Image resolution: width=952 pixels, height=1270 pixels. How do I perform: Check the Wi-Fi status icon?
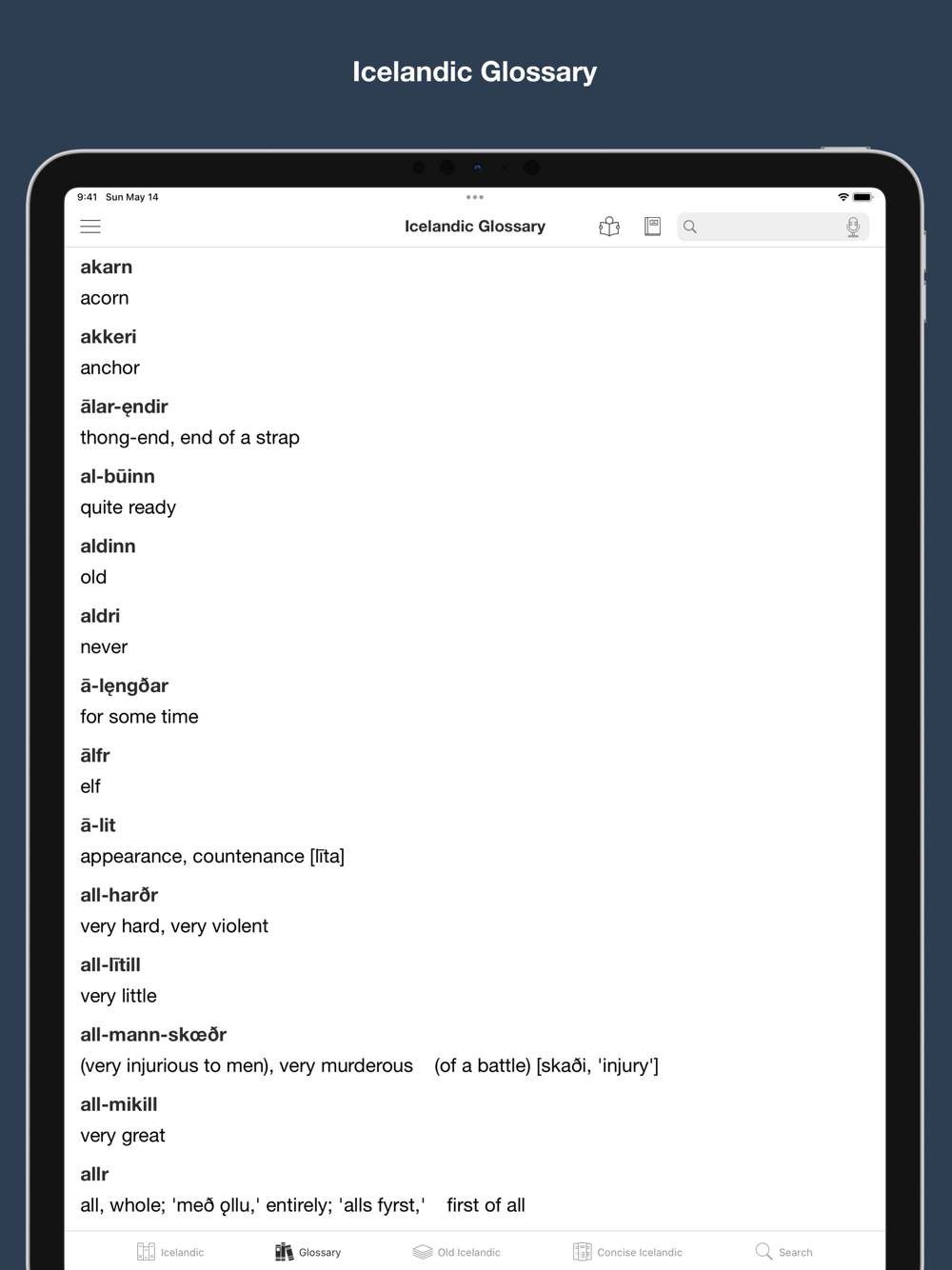point(843,197)
